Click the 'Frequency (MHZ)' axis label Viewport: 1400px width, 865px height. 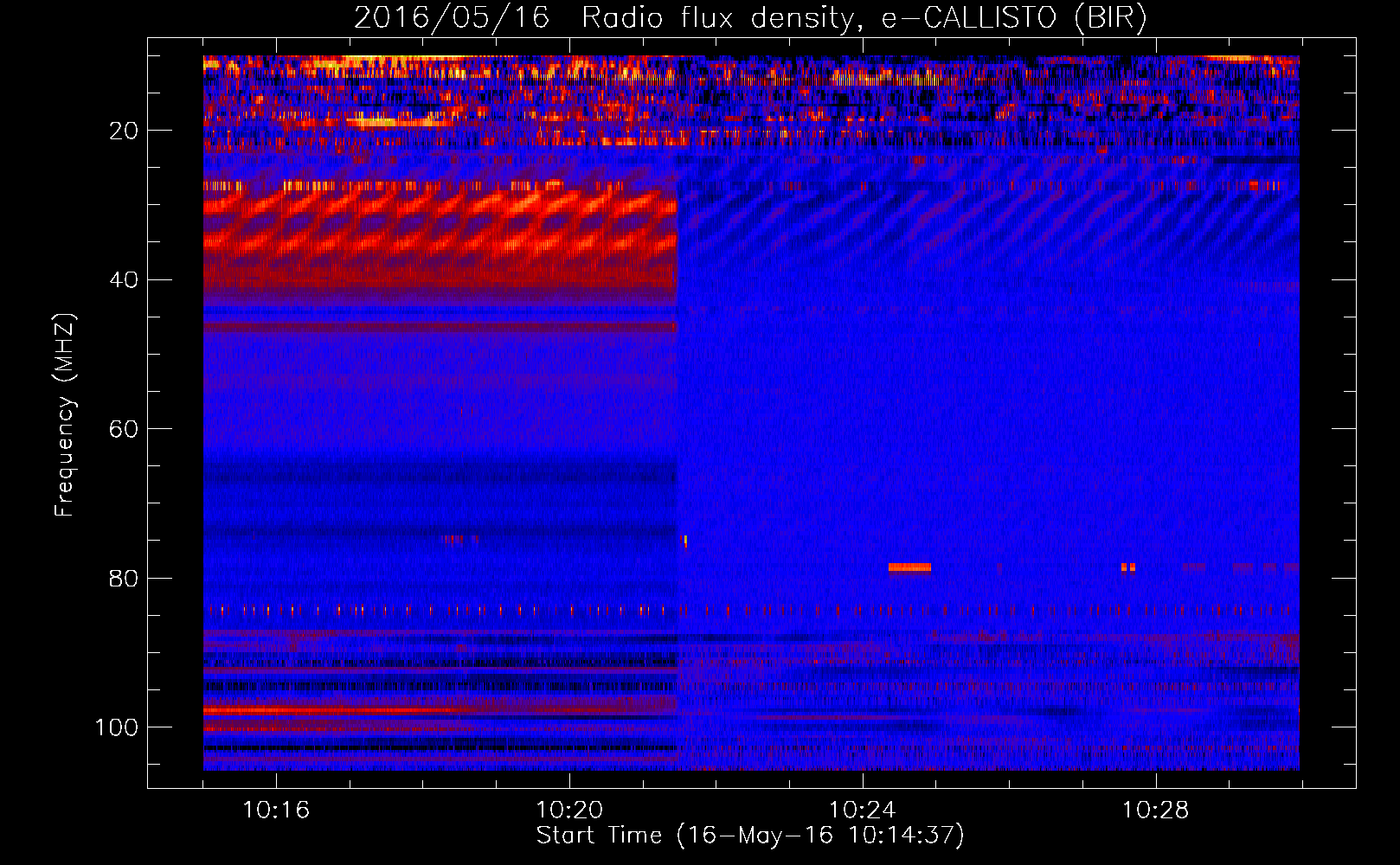[65, 414]
